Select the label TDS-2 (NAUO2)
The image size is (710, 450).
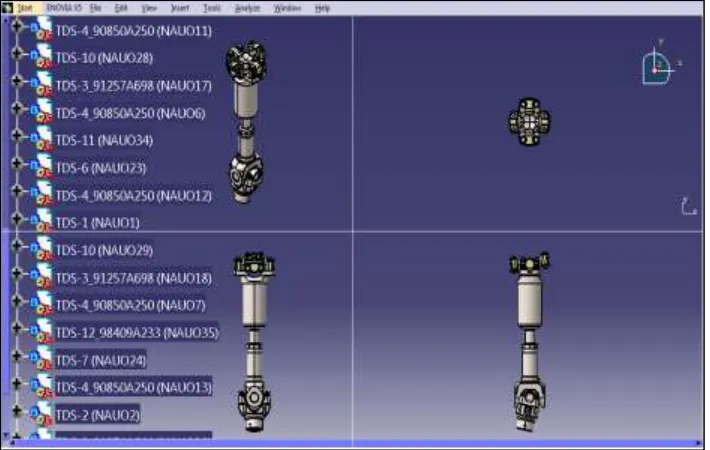coord(98,415)
